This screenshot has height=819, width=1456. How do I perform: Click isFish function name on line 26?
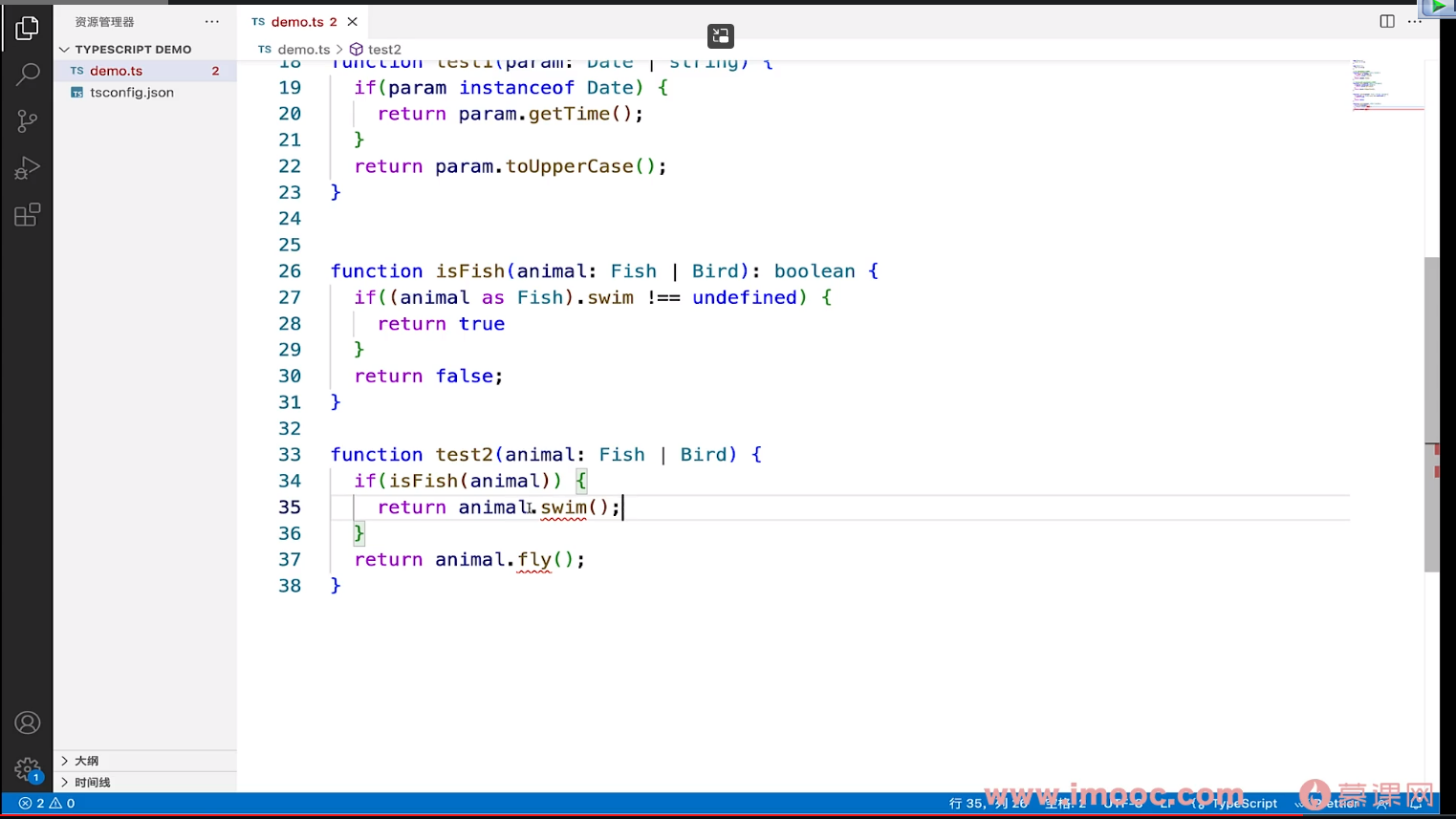pos(469,271)
